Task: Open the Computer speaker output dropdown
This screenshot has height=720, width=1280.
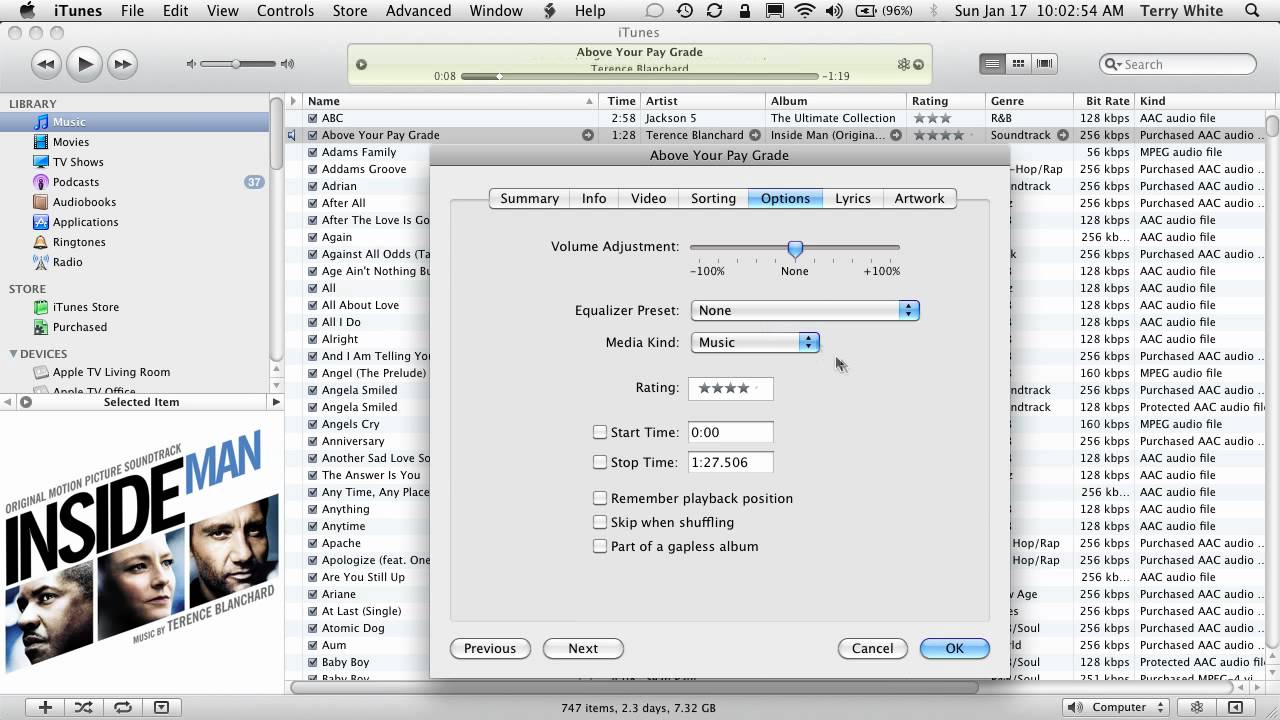Action: click(x=1116, y=707)
